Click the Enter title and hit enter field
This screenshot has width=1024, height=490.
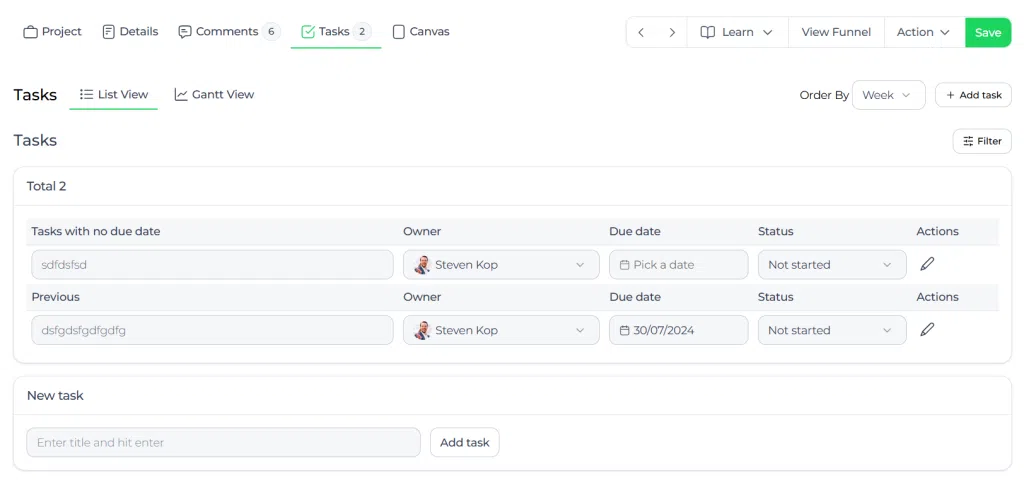tap(223, 442)
